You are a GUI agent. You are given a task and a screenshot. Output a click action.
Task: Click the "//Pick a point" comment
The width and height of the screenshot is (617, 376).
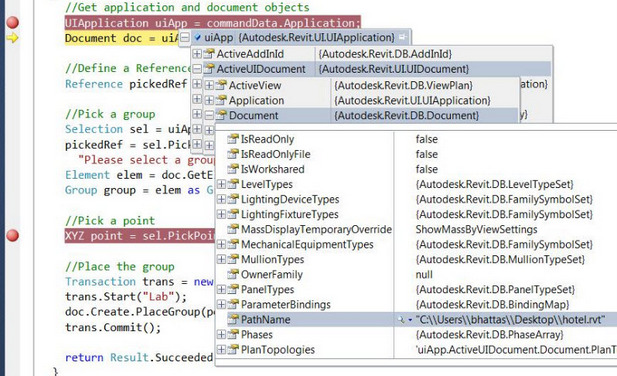pyautogui.click(x=110, y=221)
